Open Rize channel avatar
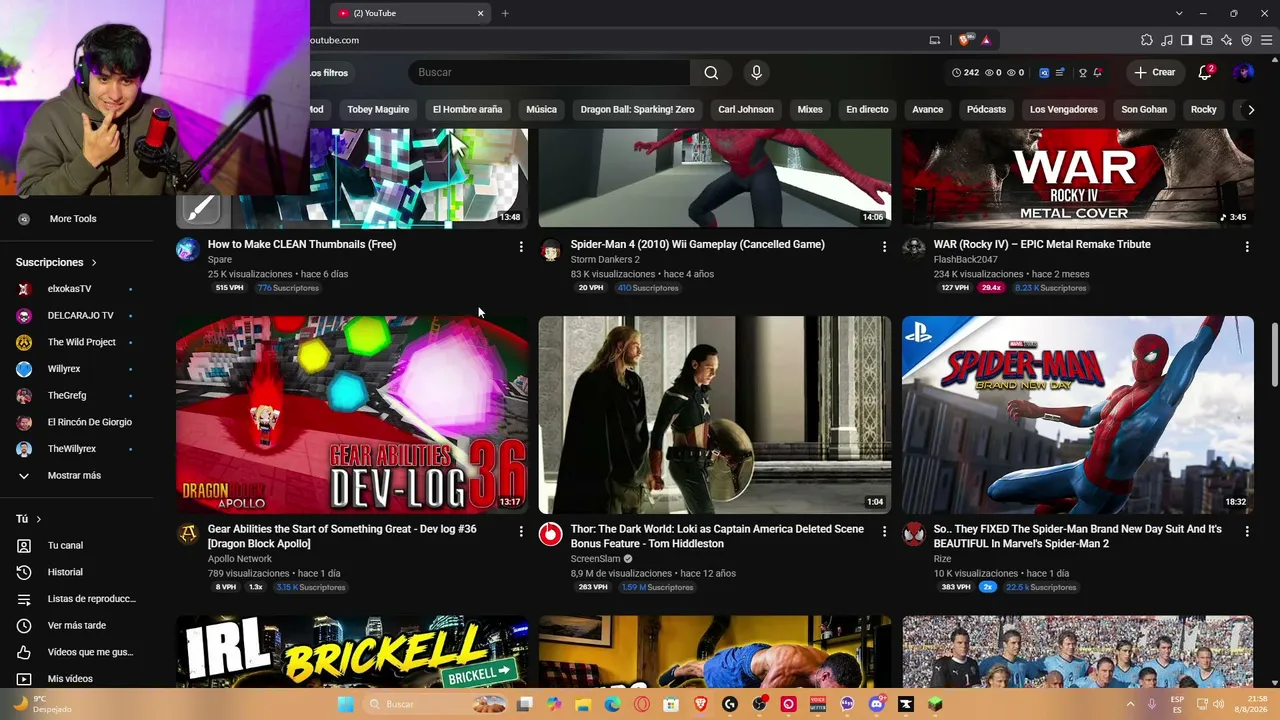The height and width of the screenshot is (720, 1280). [914, 534]
